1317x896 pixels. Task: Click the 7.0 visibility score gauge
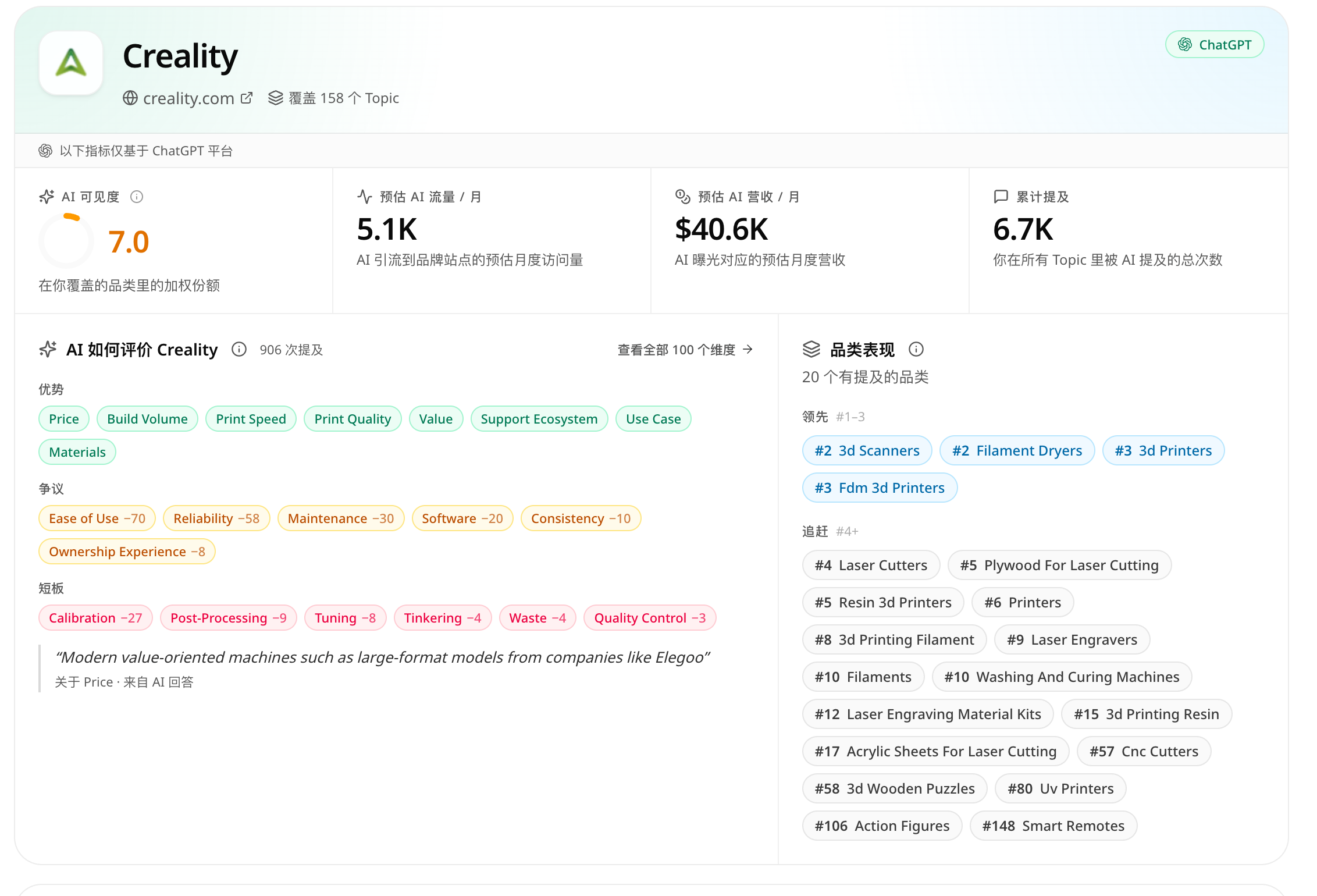pos(66,241)
